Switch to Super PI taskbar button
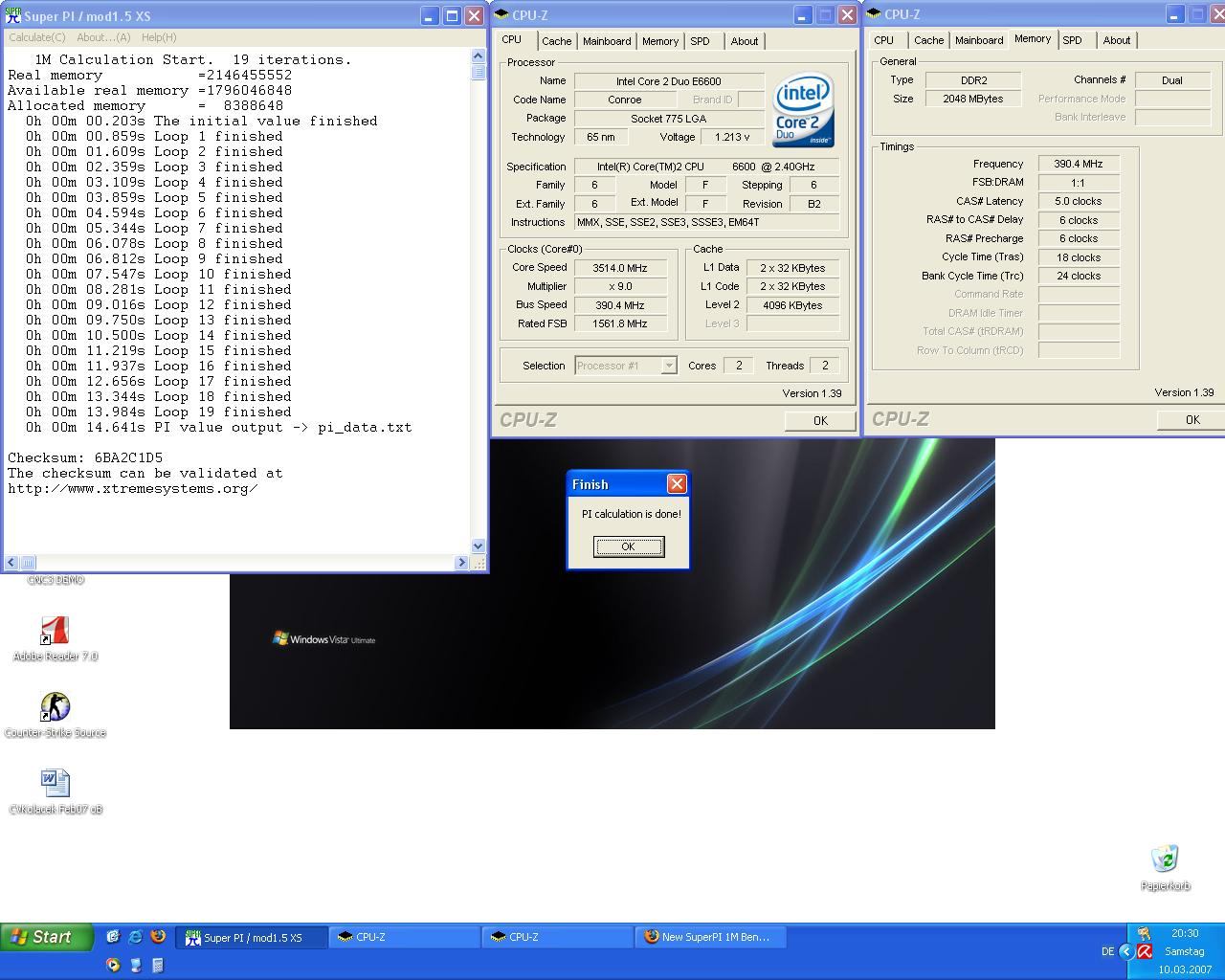This screenshot has height=980, width=1225. [252, 937]
